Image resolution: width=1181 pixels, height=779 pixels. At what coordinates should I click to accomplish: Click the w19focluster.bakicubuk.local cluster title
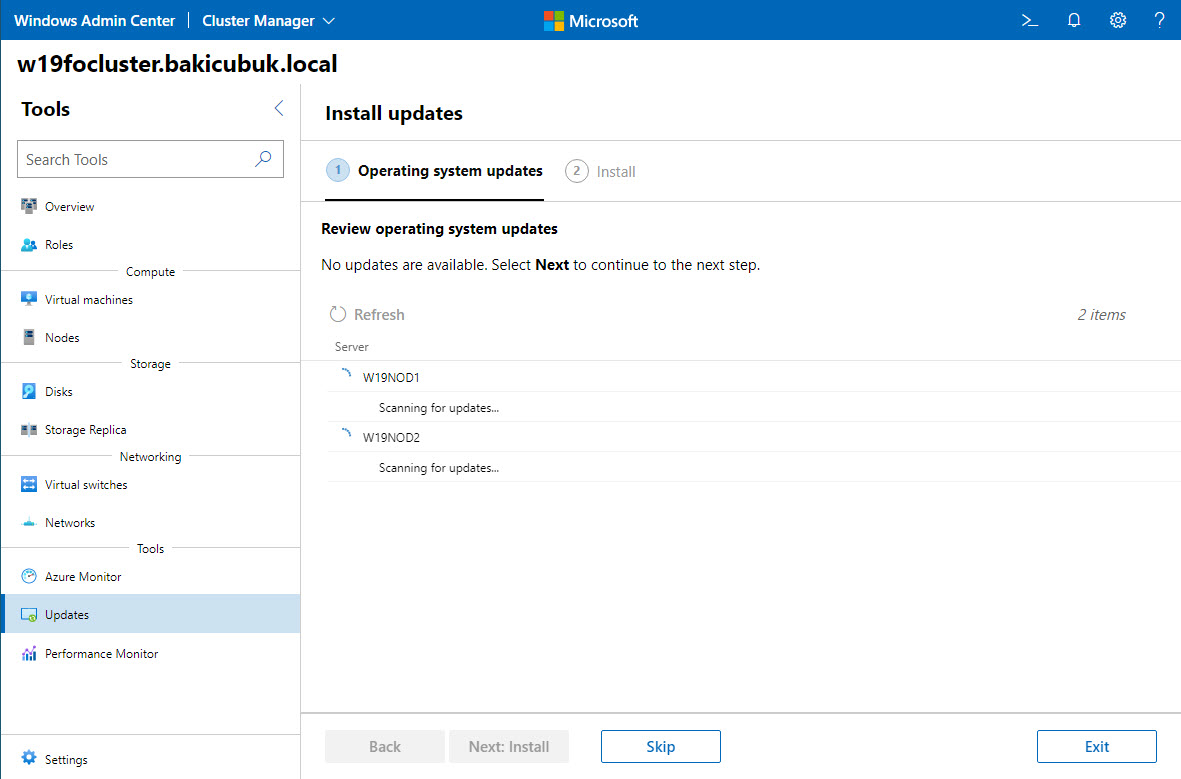177,64
